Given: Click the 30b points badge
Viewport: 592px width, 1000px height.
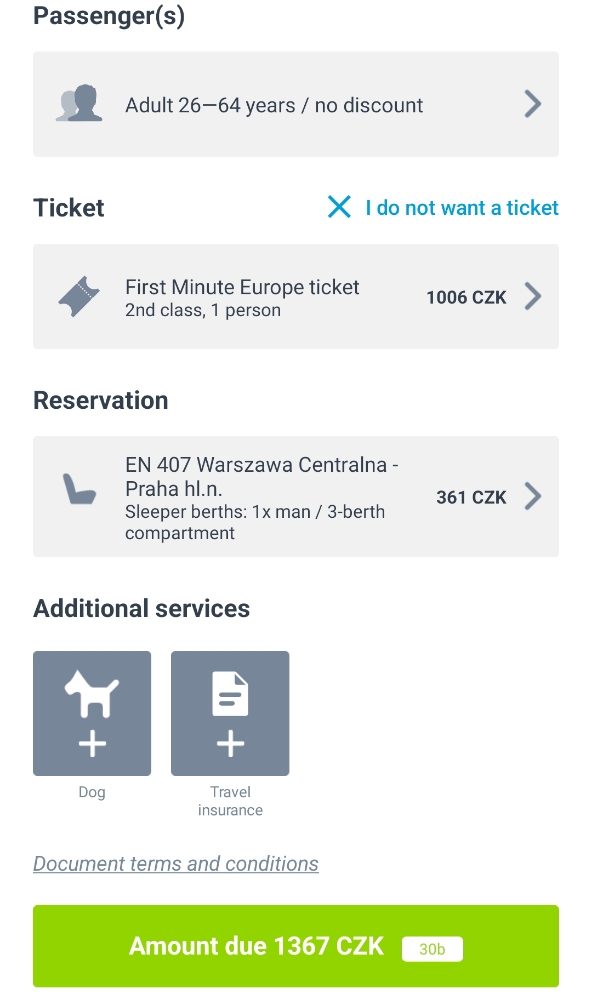Looking at the screenshot, I should (432, 949).
